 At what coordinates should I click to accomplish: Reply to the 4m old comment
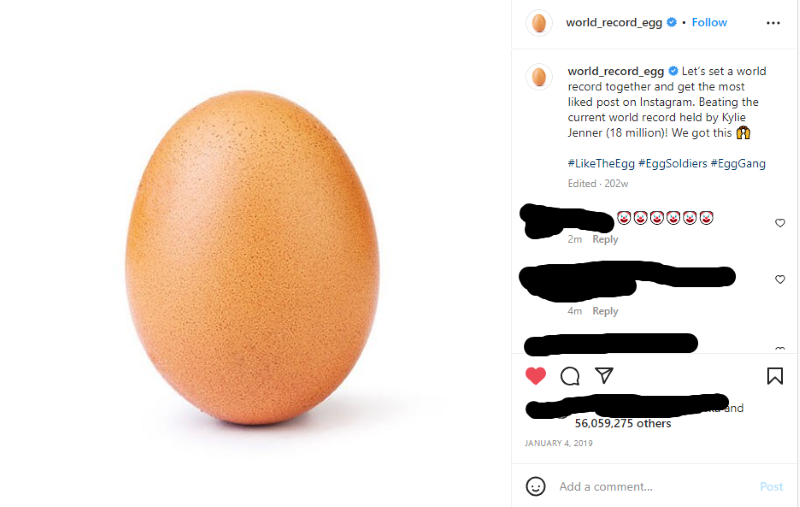coord(605,311)
